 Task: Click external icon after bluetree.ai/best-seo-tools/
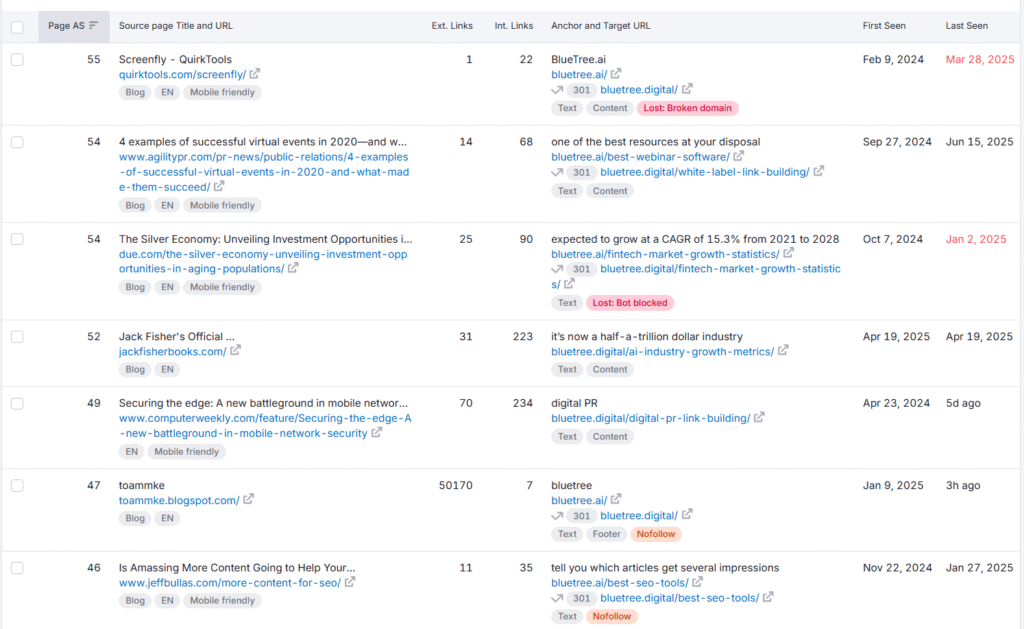[x=697, y=582]
